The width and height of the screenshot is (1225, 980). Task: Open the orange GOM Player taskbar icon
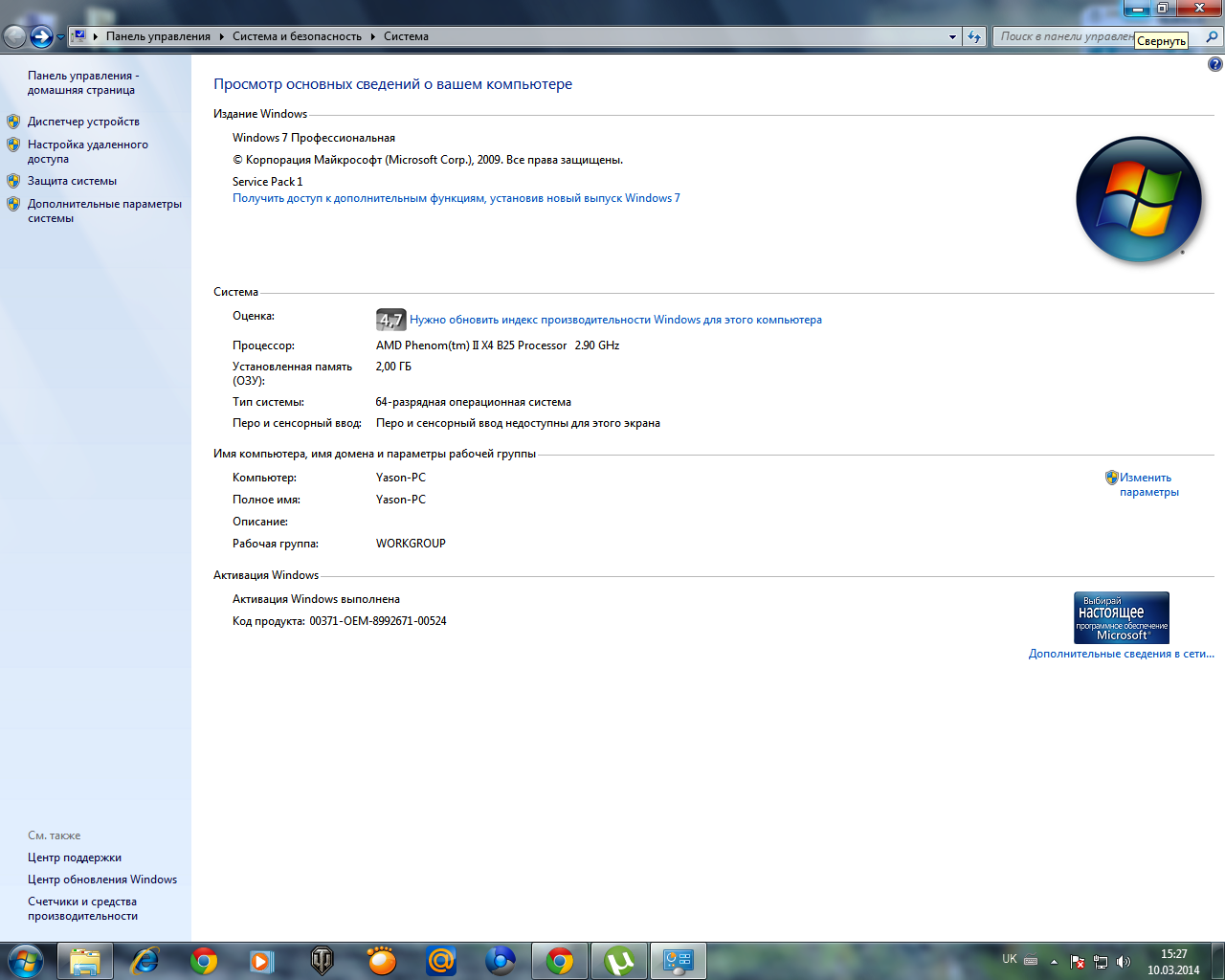tap(382, 961)
